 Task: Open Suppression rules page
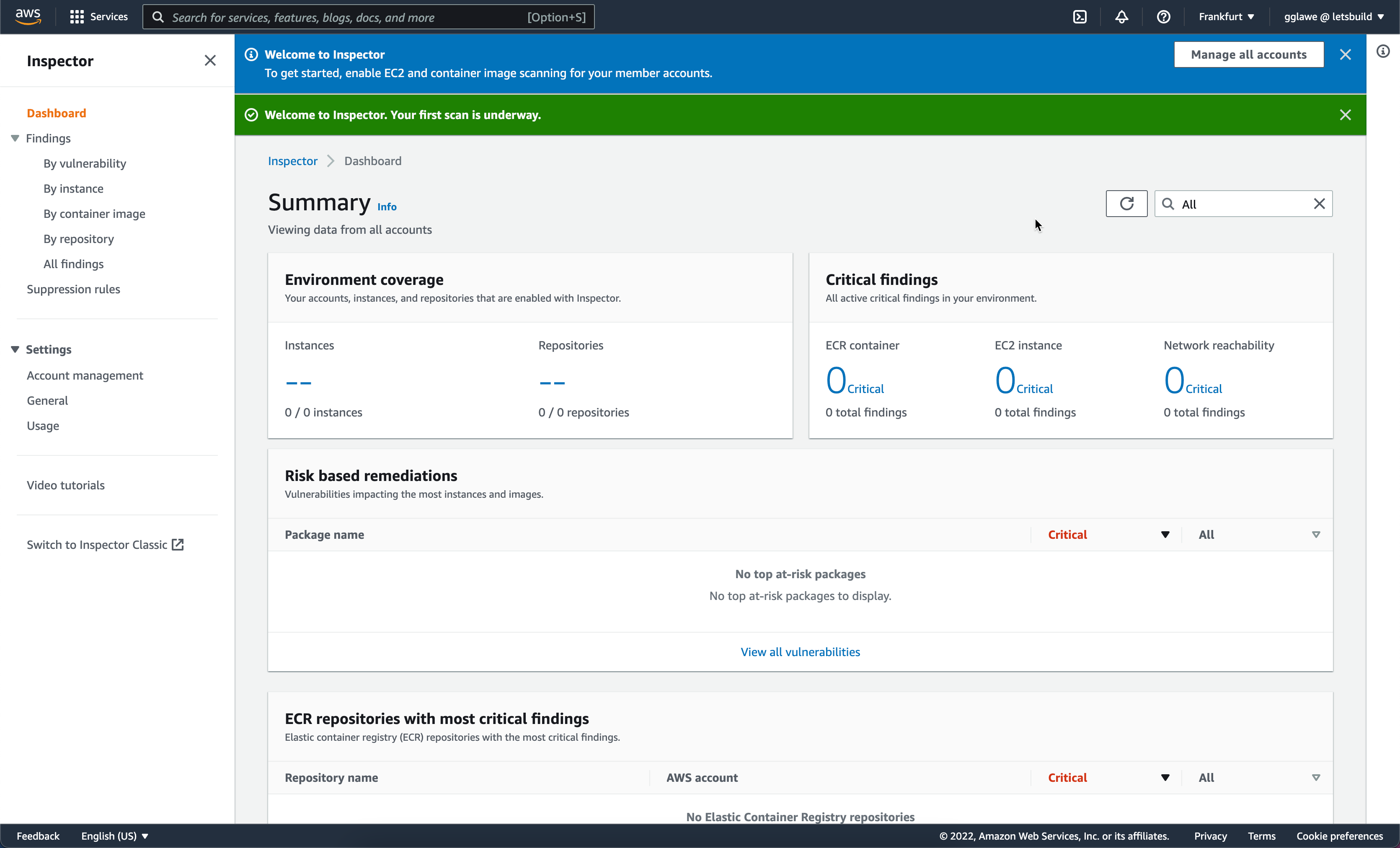click(73, 289)
